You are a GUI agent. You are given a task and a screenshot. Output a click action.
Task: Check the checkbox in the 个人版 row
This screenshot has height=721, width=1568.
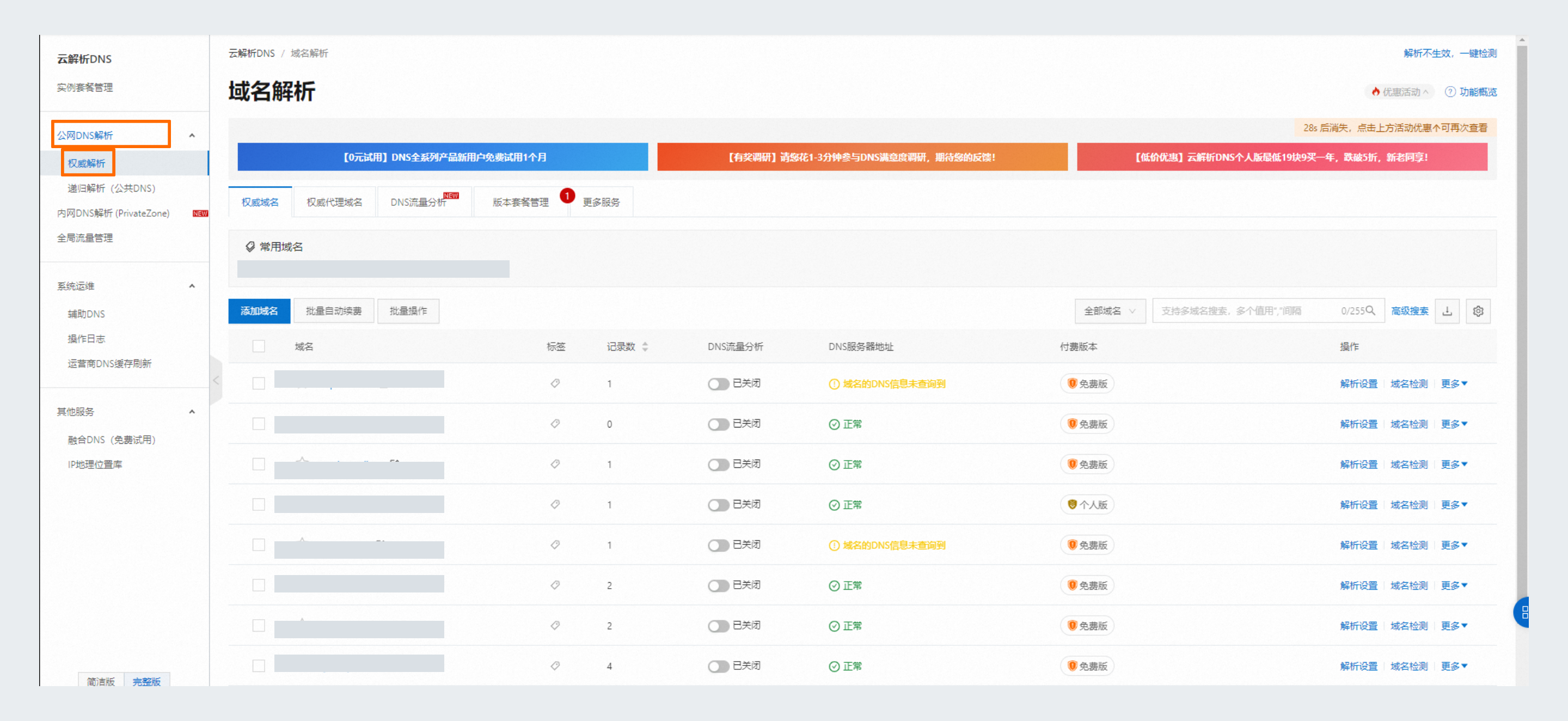259,504
